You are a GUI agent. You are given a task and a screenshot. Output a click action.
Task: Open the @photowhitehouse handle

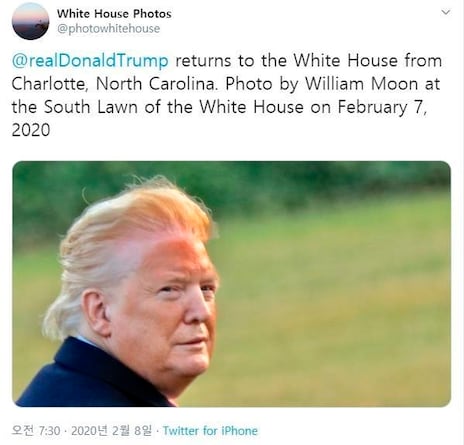coord(108,29)
